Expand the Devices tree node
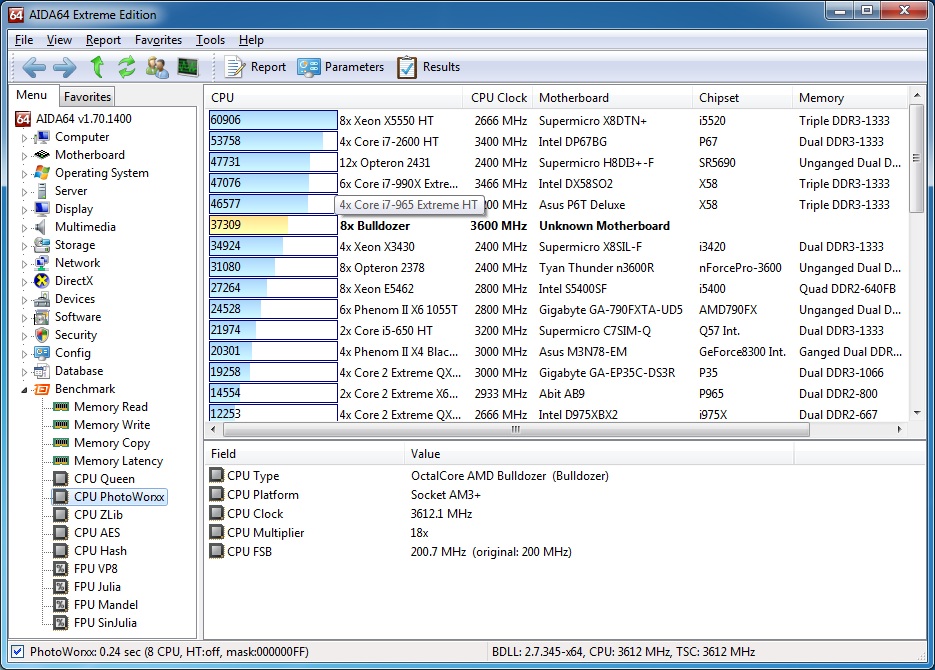Viewport: 935px width, 670px height. 24,299
